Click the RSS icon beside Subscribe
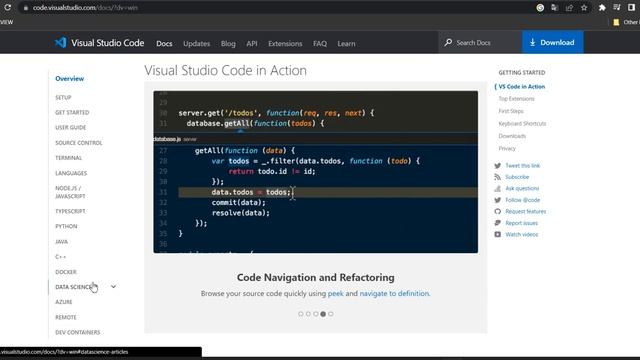The width and height of the screenshot is (640, 360). 498,177
